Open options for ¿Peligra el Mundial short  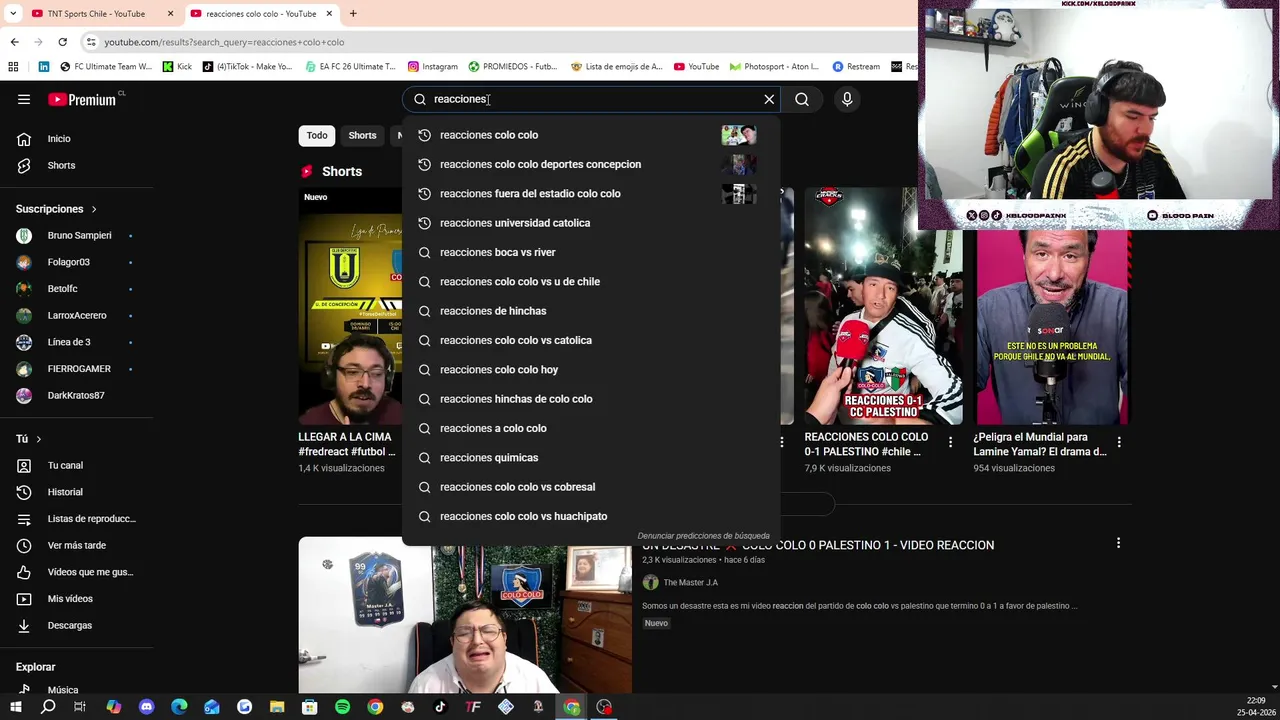(x=1119, y=442)
